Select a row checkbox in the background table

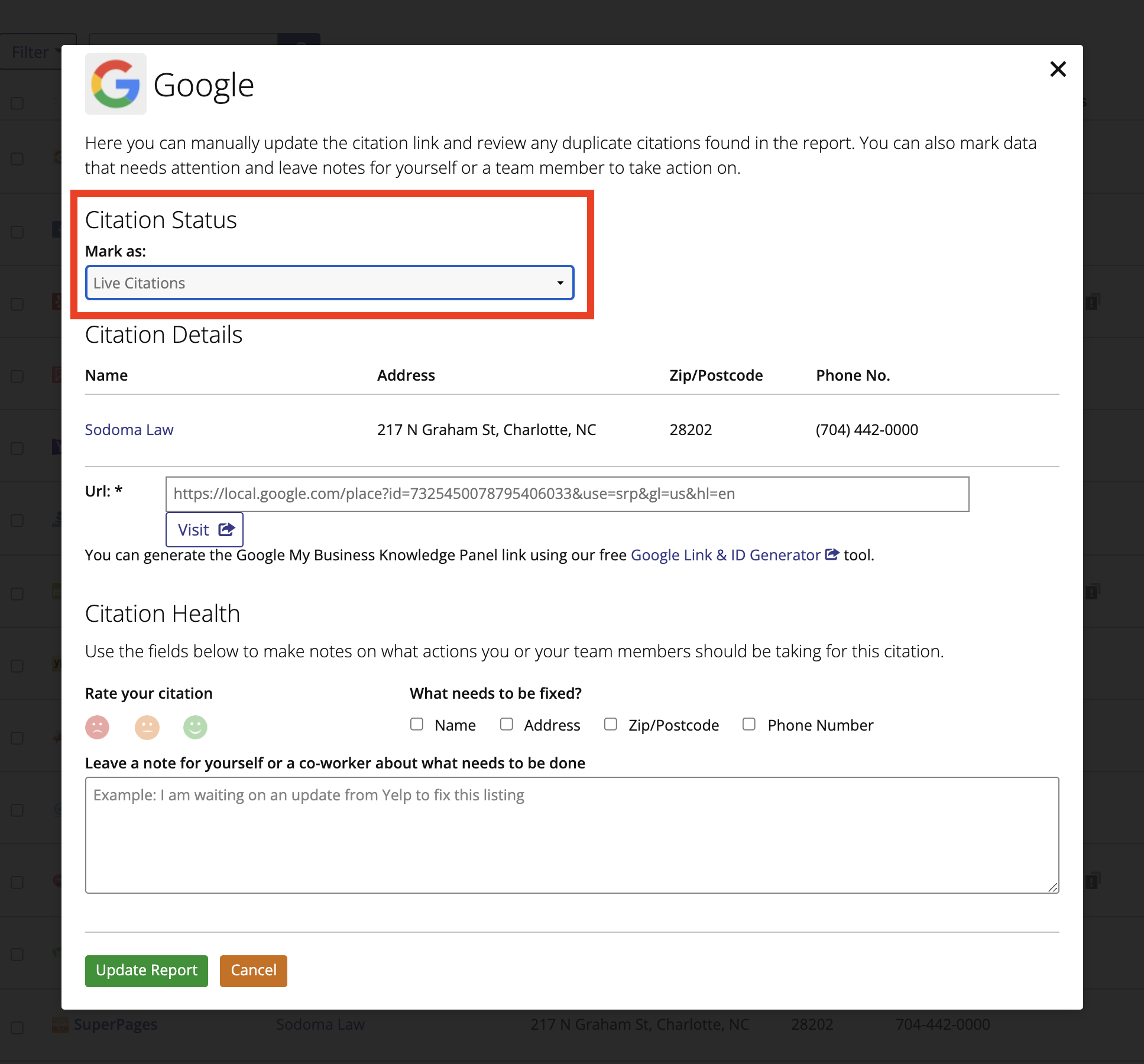click(17, 158)
